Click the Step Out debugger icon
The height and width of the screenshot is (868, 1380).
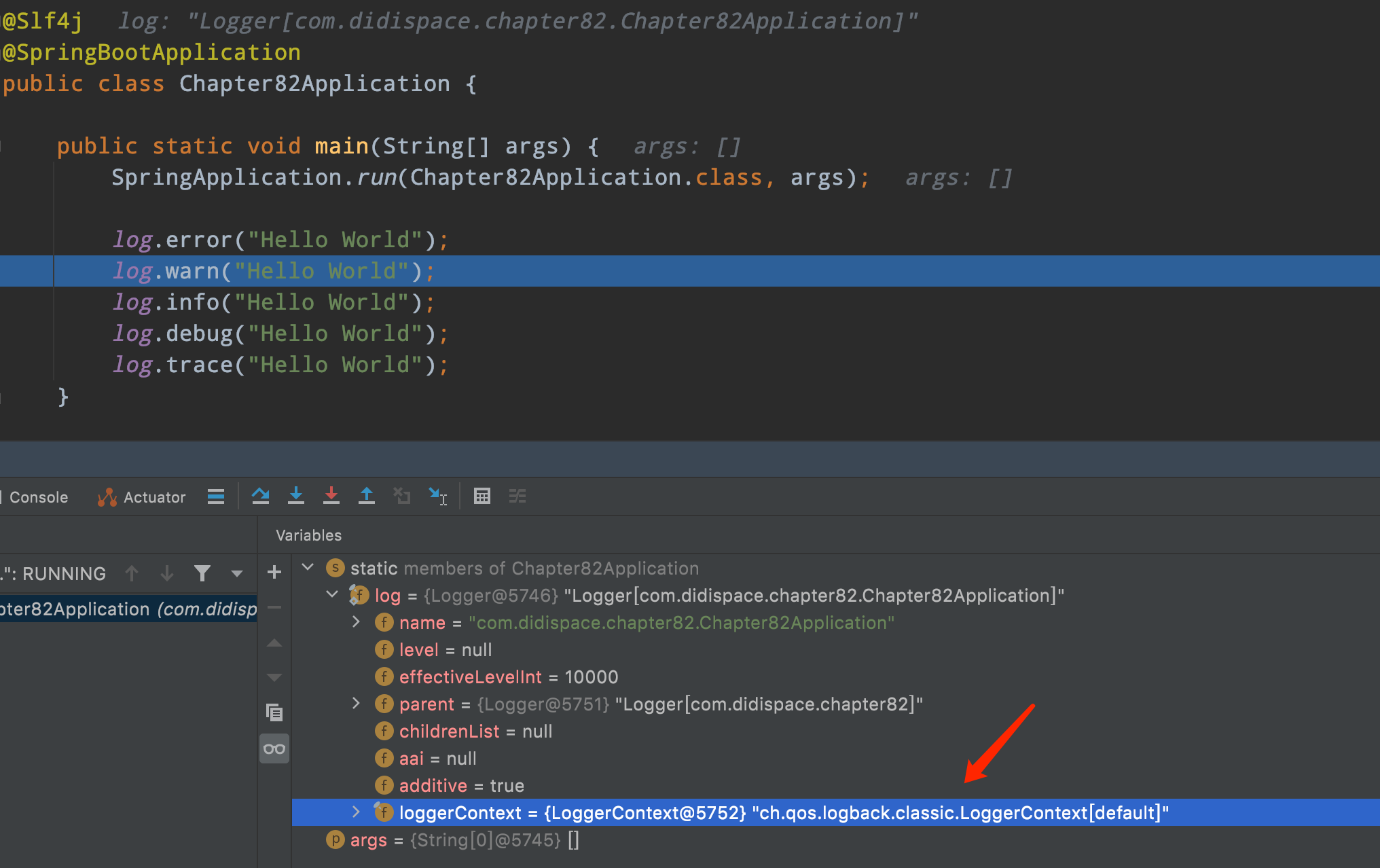click(x=367, y=496)
